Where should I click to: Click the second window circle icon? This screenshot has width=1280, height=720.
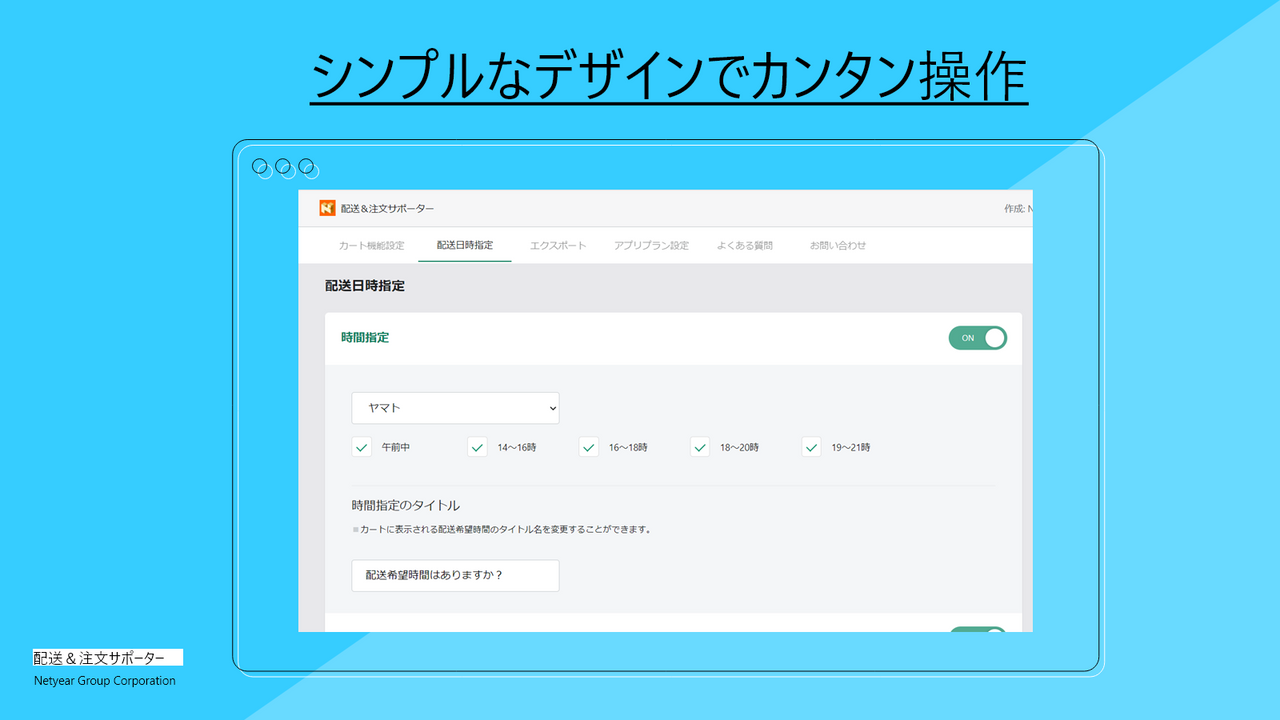283,168
